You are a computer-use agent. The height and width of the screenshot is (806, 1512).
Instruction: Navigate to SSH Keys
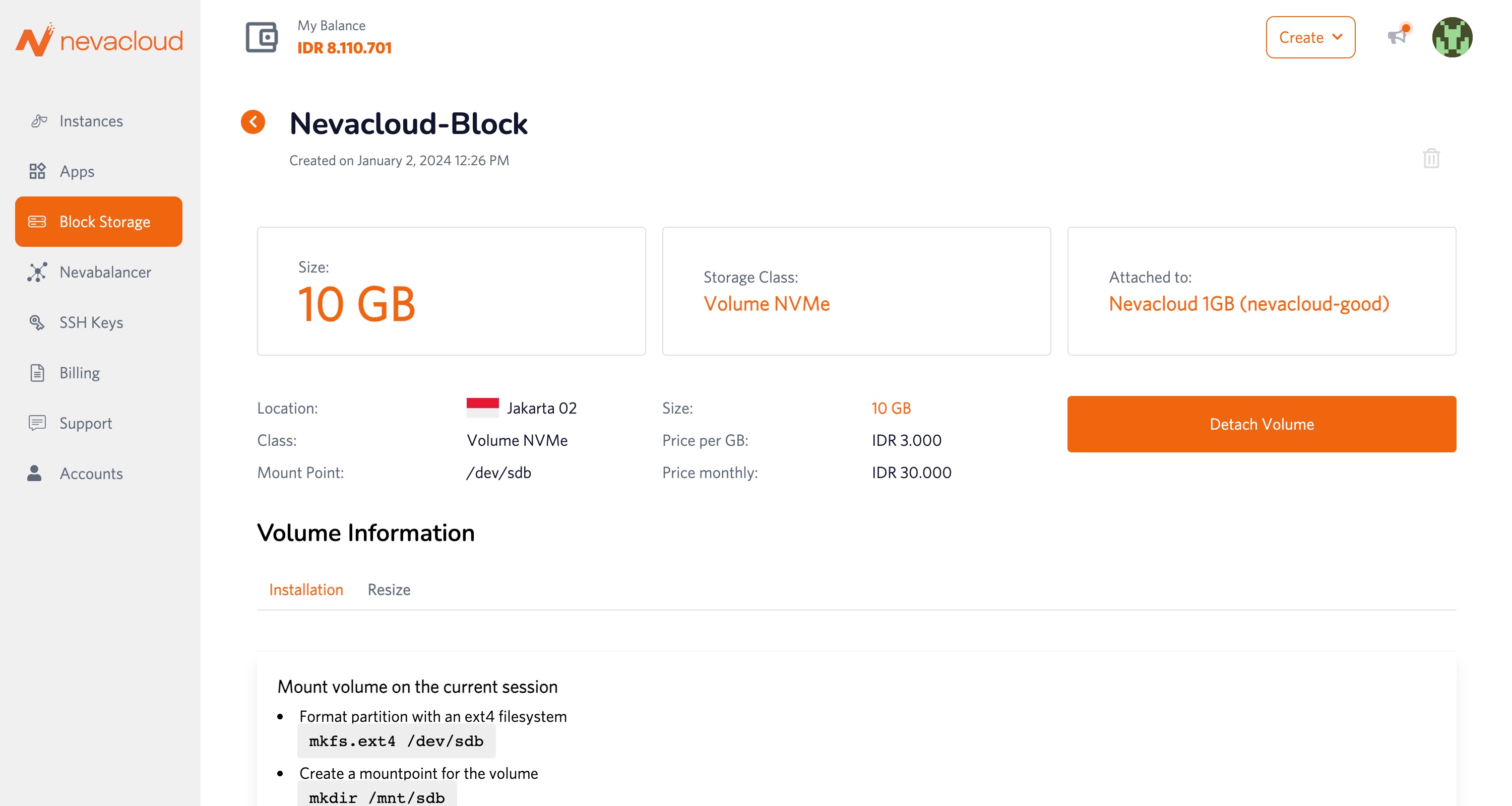click(x=91, y=322)
